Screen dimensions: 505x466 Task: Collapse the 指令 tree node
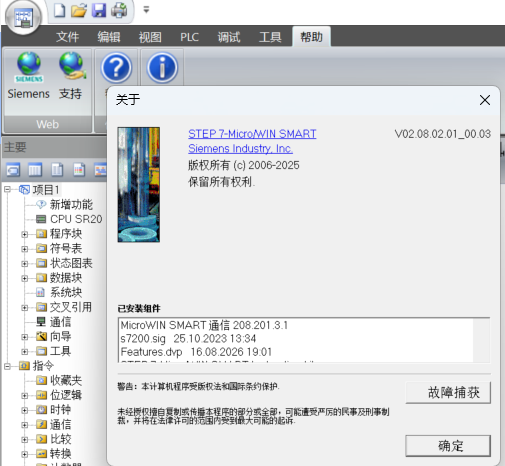7,366
